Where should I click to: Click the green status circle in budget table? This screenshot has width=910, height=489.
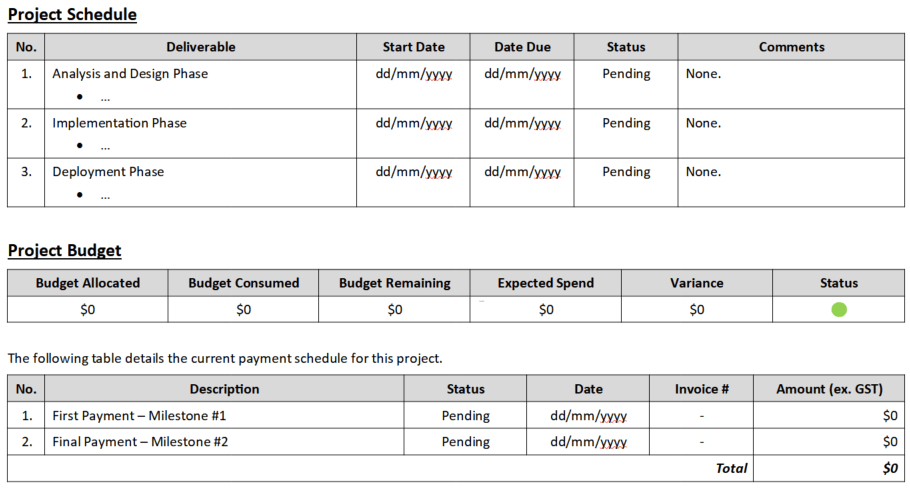coord(838,310)
